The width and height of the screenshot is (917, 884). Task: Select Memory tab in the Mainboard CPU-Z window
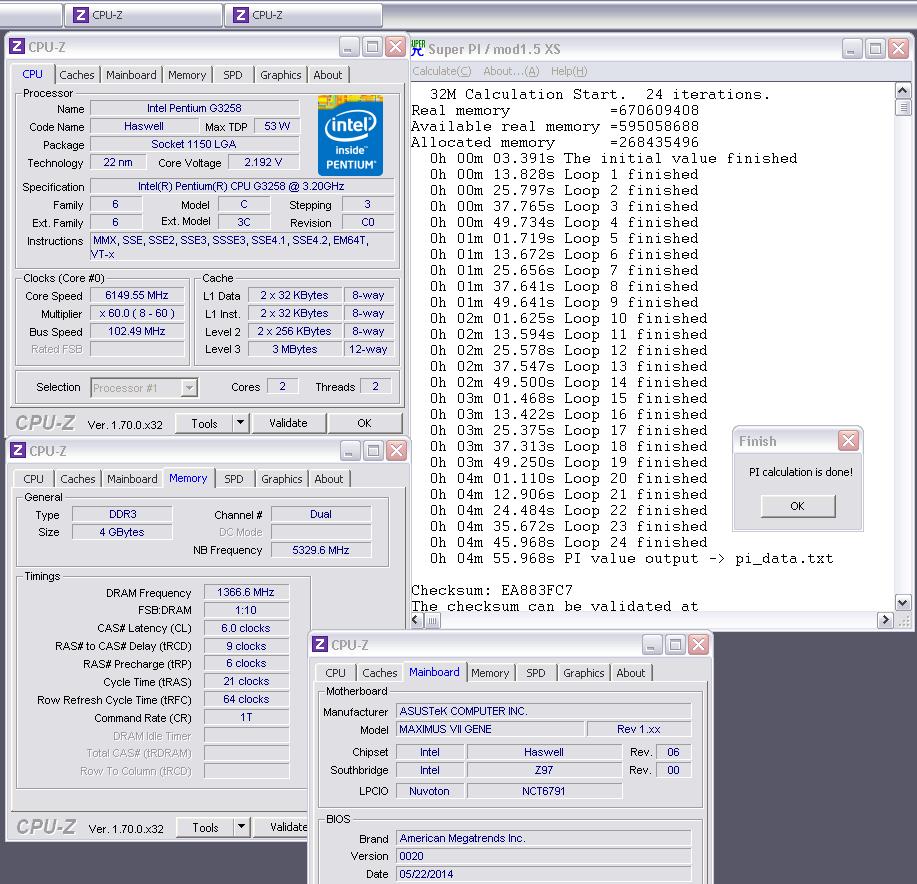pos(489,673)
